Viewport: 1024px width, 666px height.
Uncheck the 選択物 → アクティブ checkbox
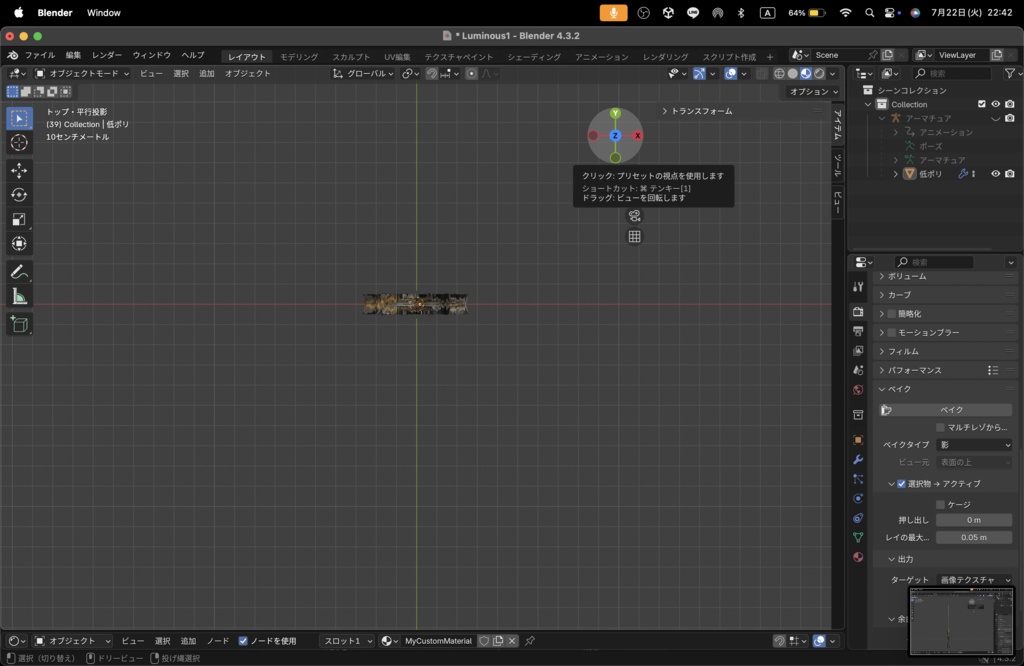(901, 484)
